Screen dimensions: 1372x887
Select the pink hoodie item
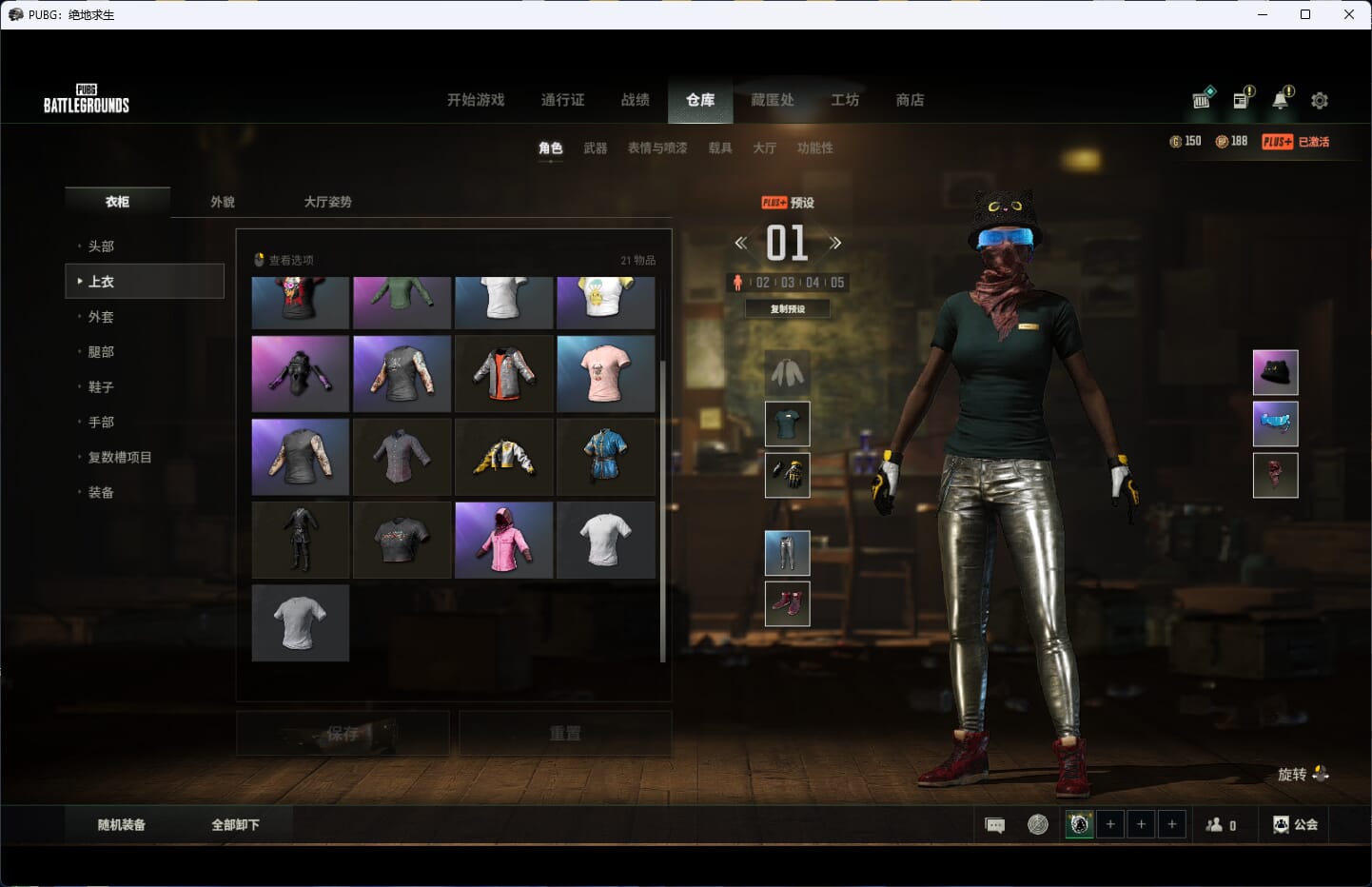coord(503,541)
